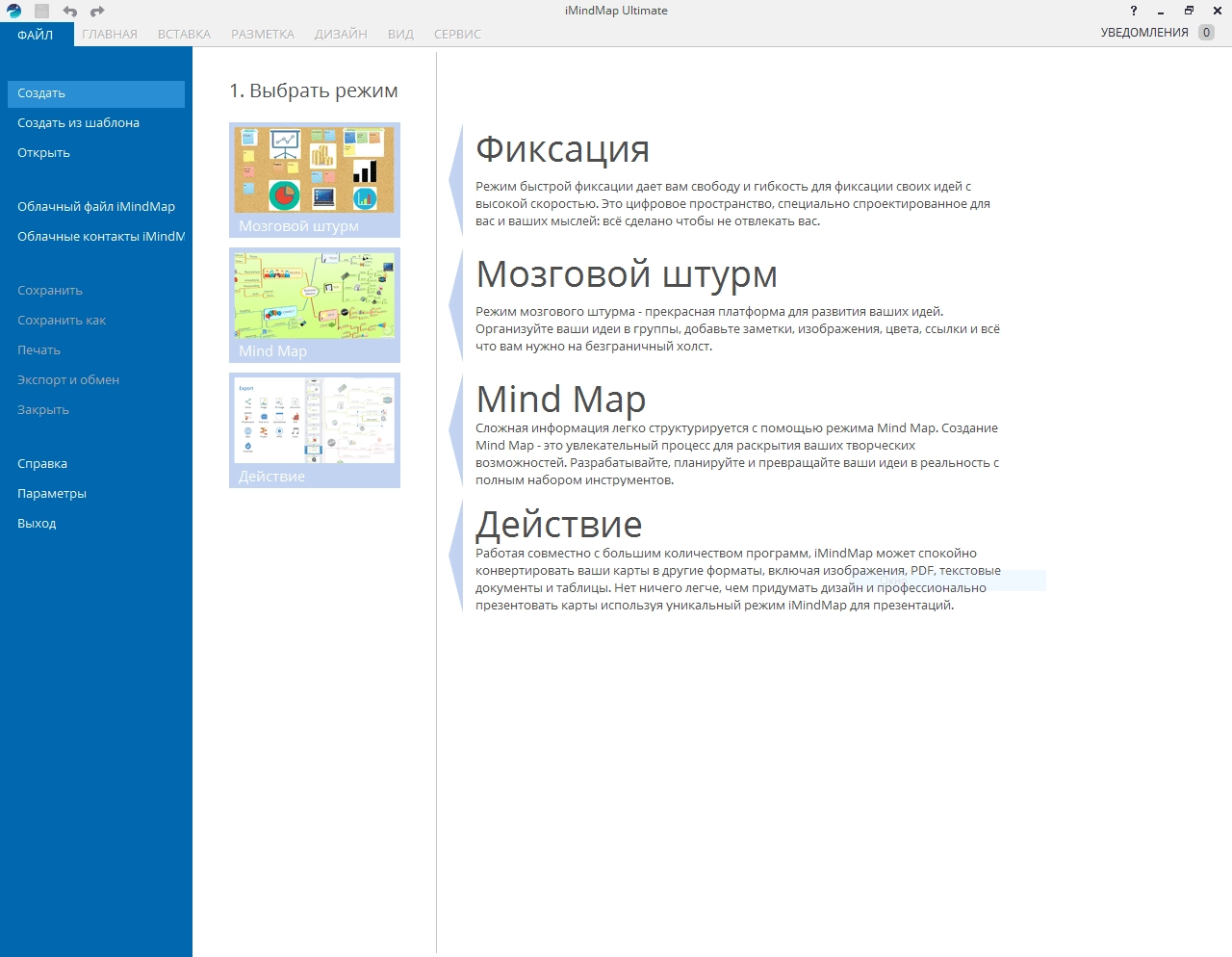Image resolution: width=1232 pixels, height=957 pixels.
Task: Switch to the ВИД tab
Action: (400, 34)
